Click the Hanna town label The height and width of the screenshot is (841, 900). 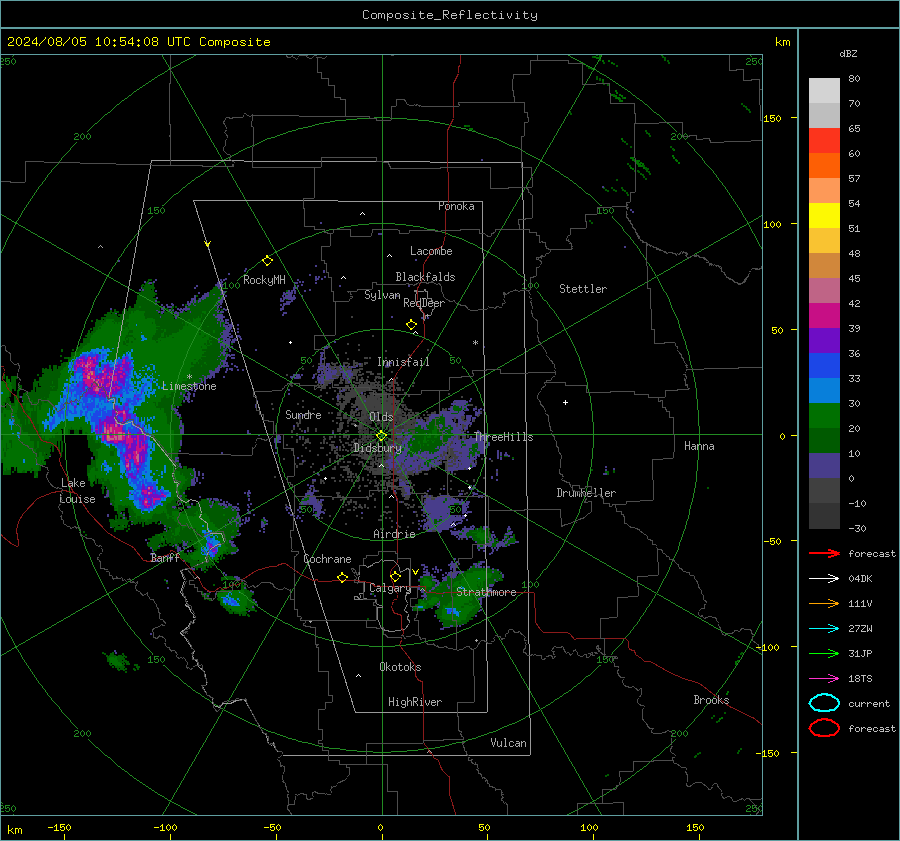699,446
